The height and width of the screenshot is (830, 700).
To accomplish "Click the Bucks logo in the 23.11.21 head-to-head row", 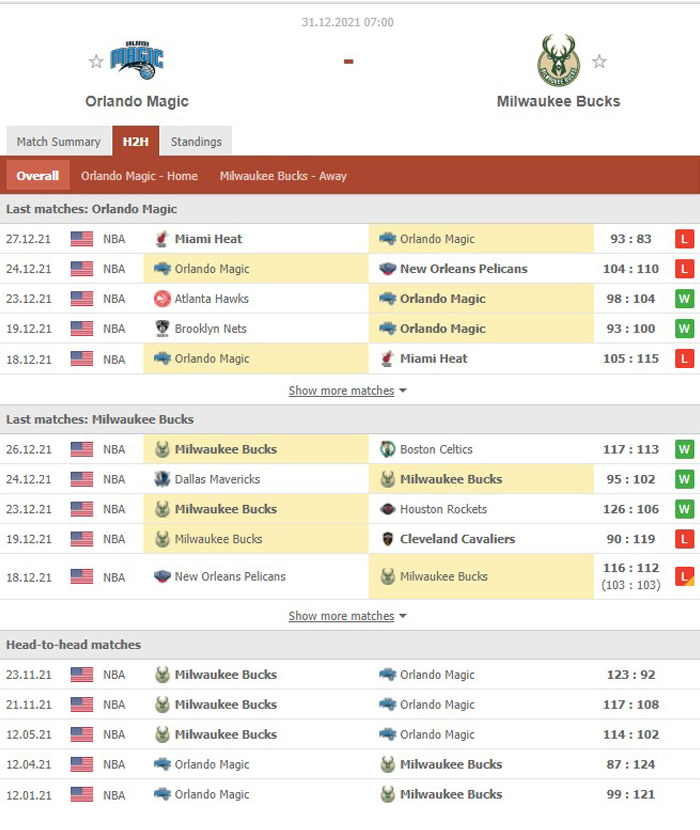I will 162,674.
